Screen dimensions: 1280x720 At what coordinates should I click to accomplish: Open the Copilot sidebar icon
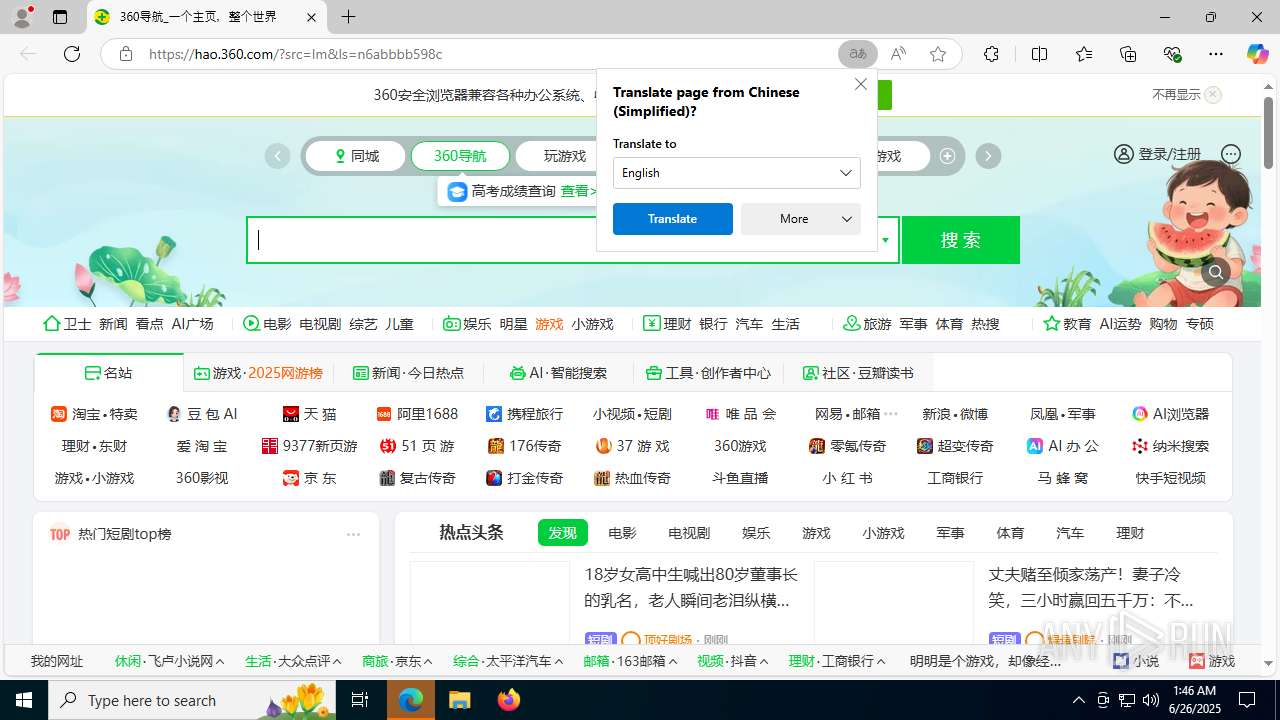click(1257, 54)
